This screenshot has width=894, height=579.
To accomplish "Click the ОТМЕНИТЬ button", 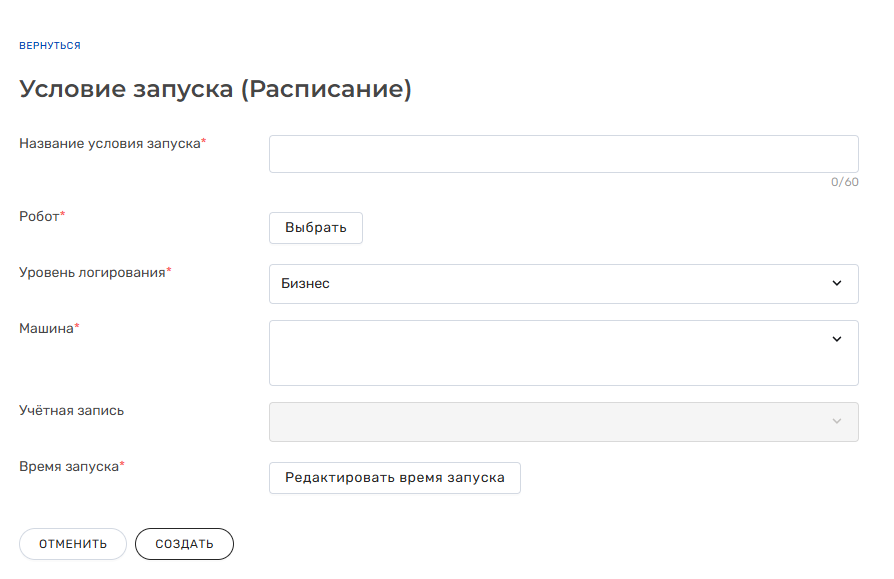I will point(73,544).
